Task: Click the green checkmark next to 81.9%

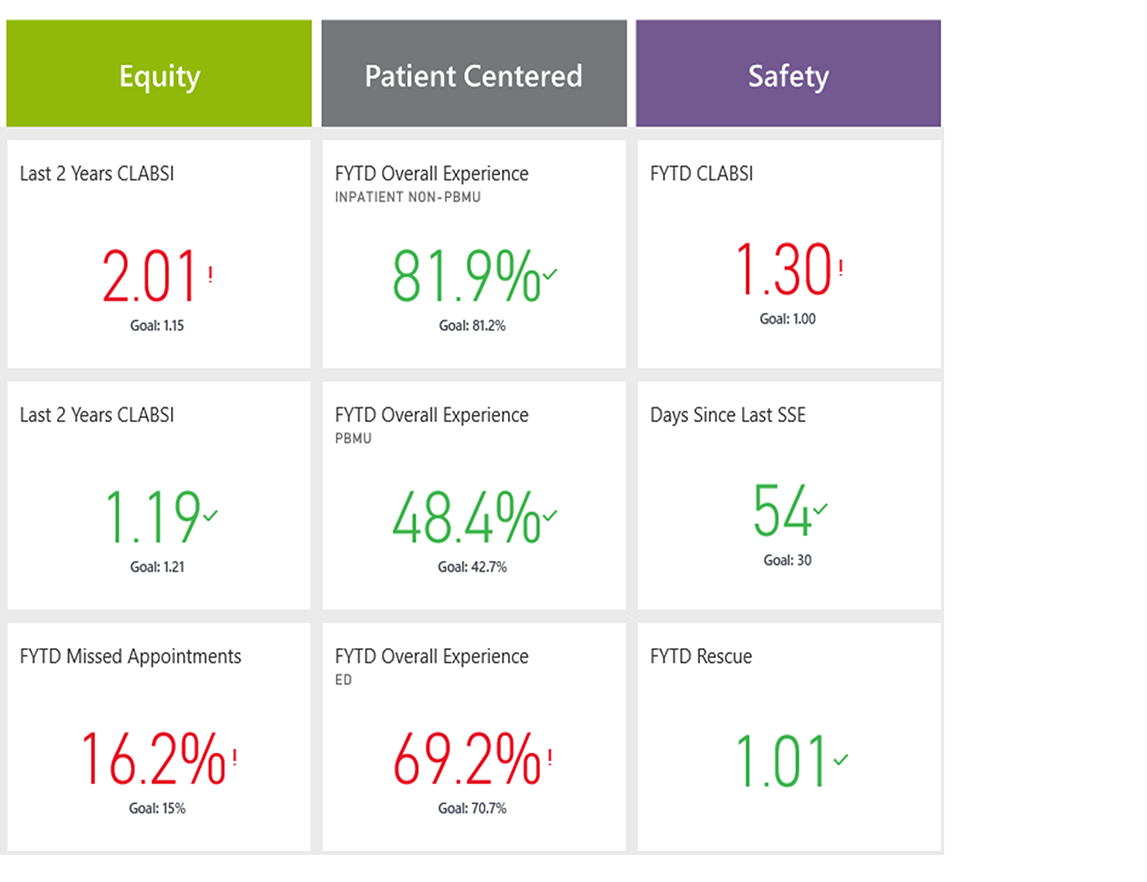Action: 550,274
